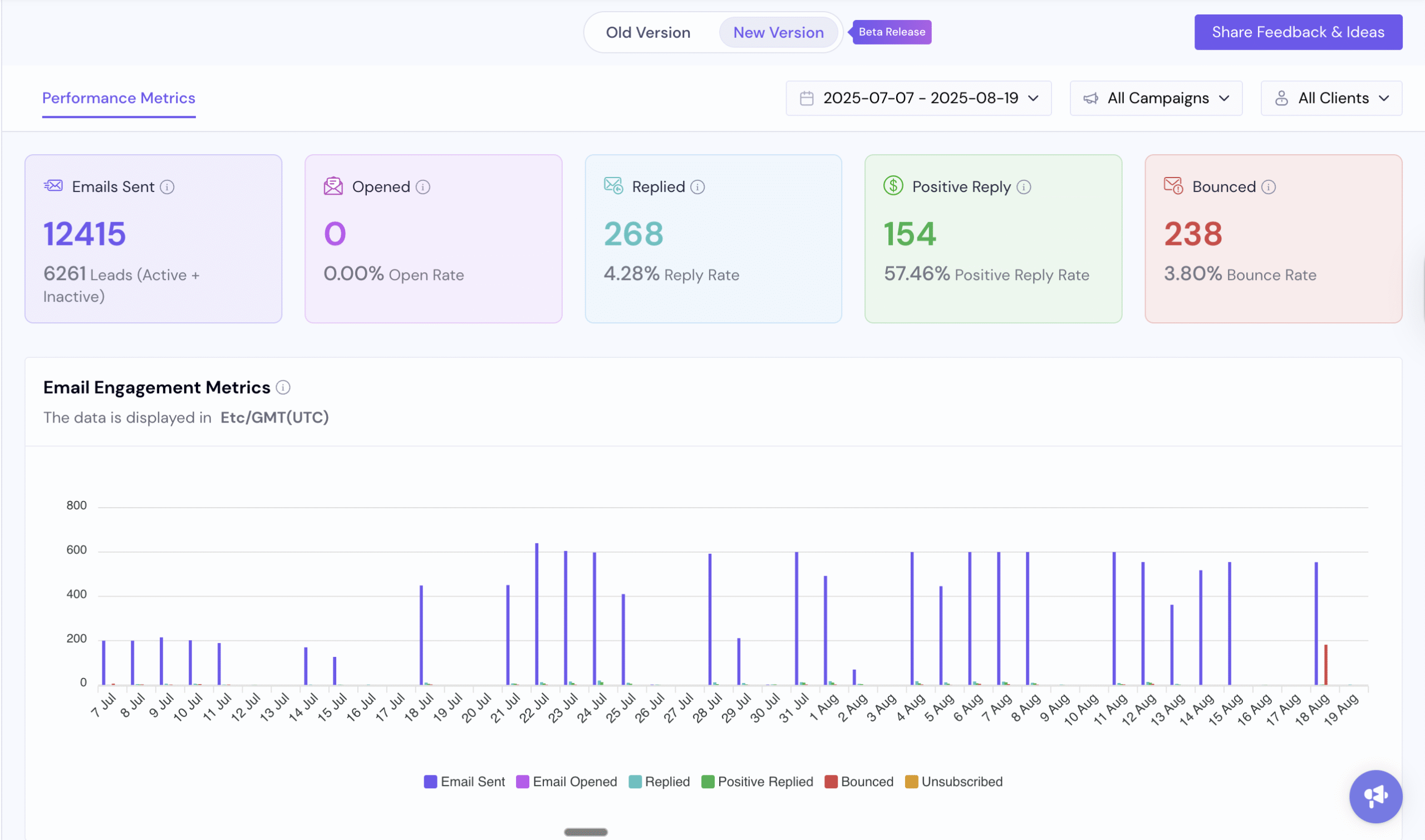The image size is (1425, 840).
Task: Expand the All Clients dropdown
Action: coord(1331,99)
